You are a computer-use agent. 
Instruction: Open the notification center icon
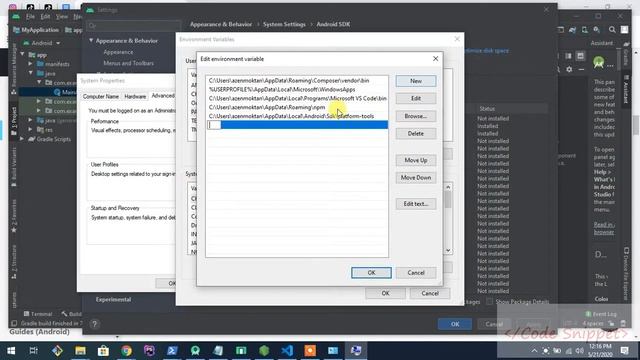[624, 351]
